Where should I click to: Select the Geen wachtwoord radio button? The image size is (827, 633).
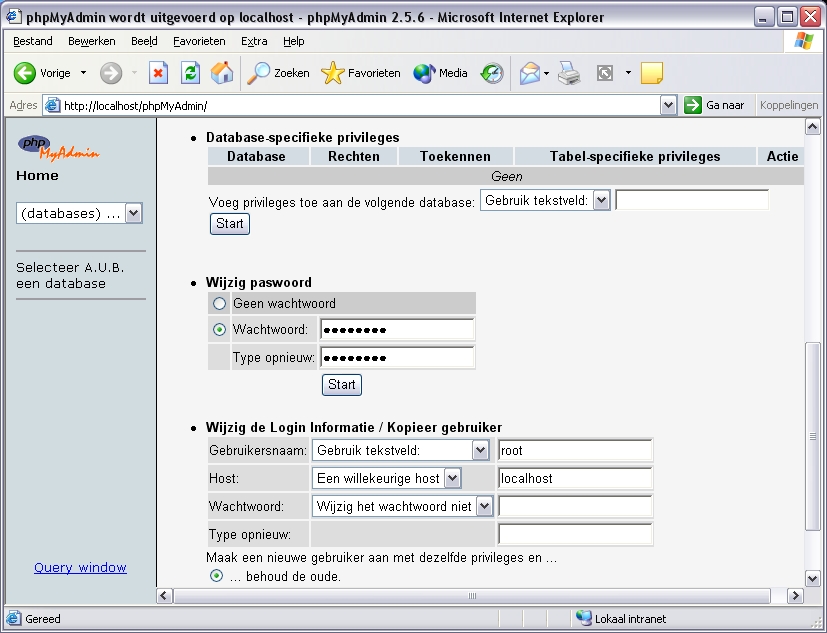point(219,304)
